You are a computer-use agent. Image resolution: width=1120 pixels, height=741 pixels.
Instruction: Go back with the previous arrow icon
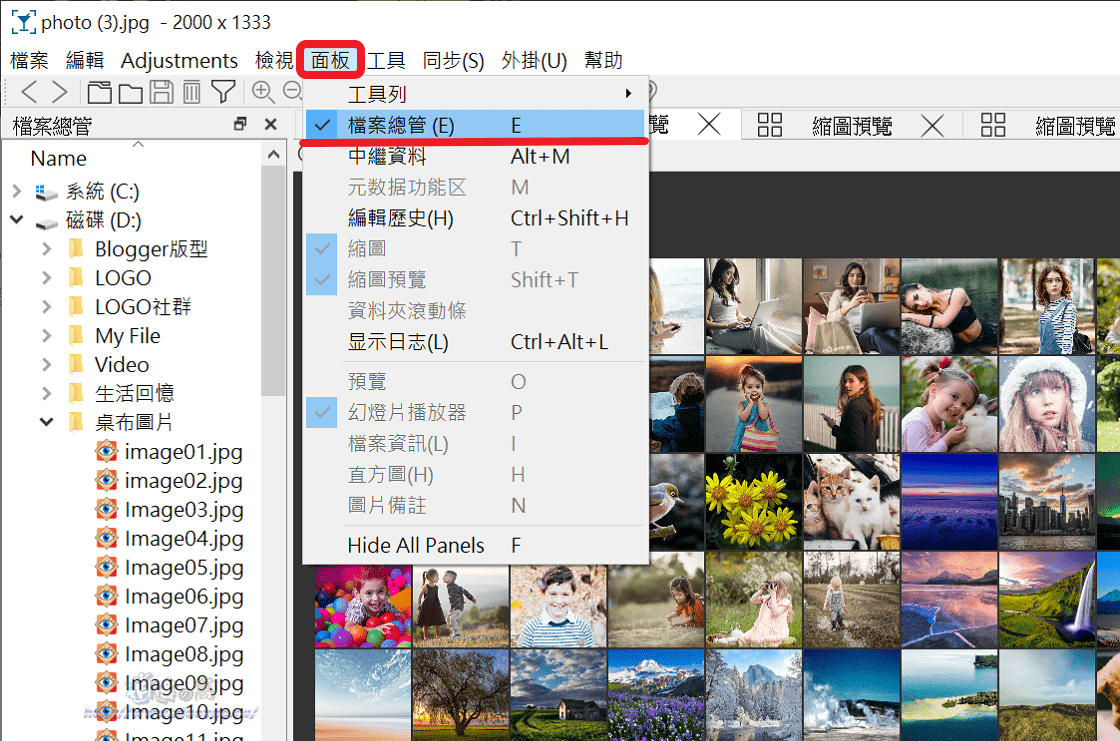click(29, 91)
